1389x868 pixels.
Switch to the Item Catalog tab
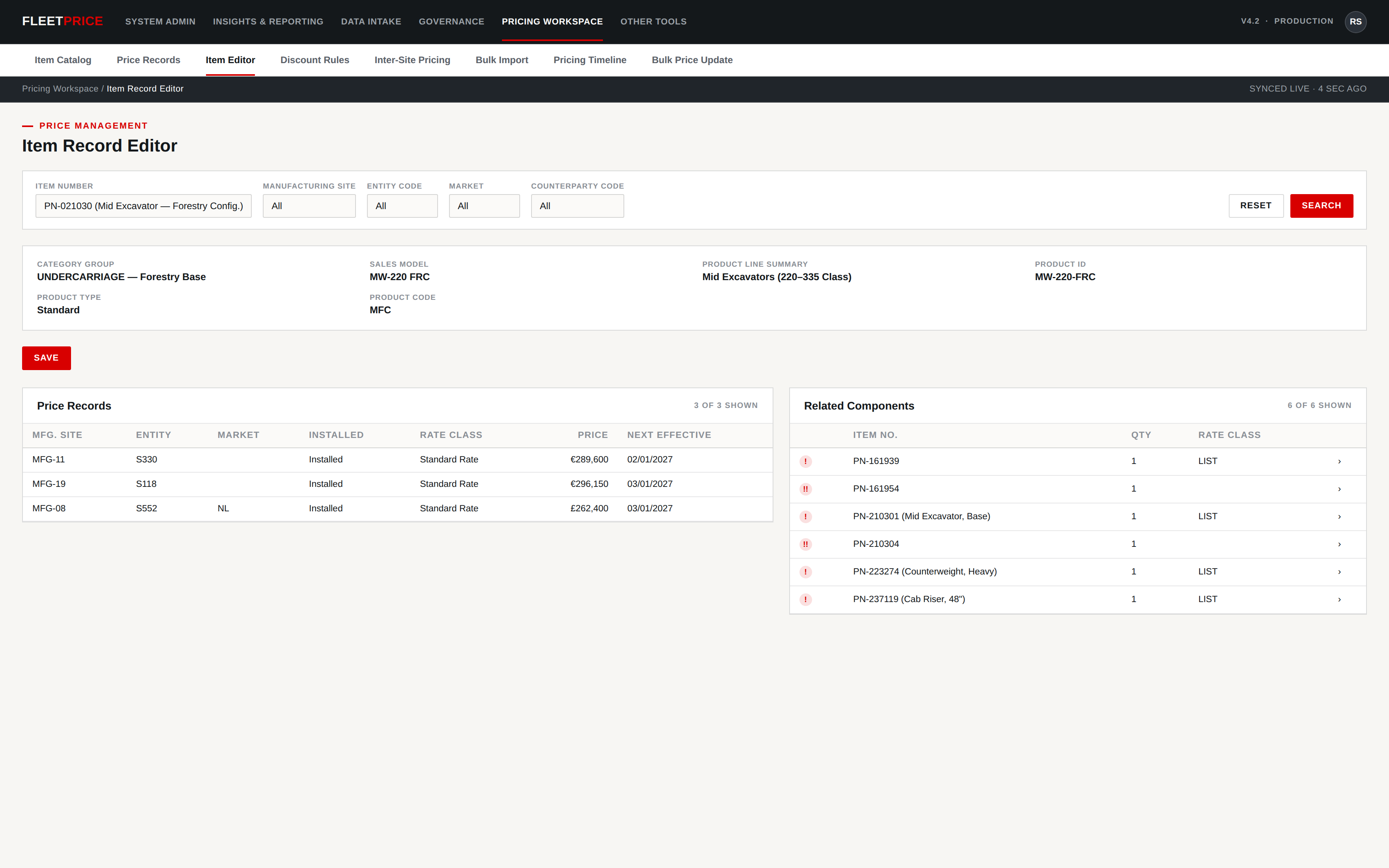(x=63, y=60)
